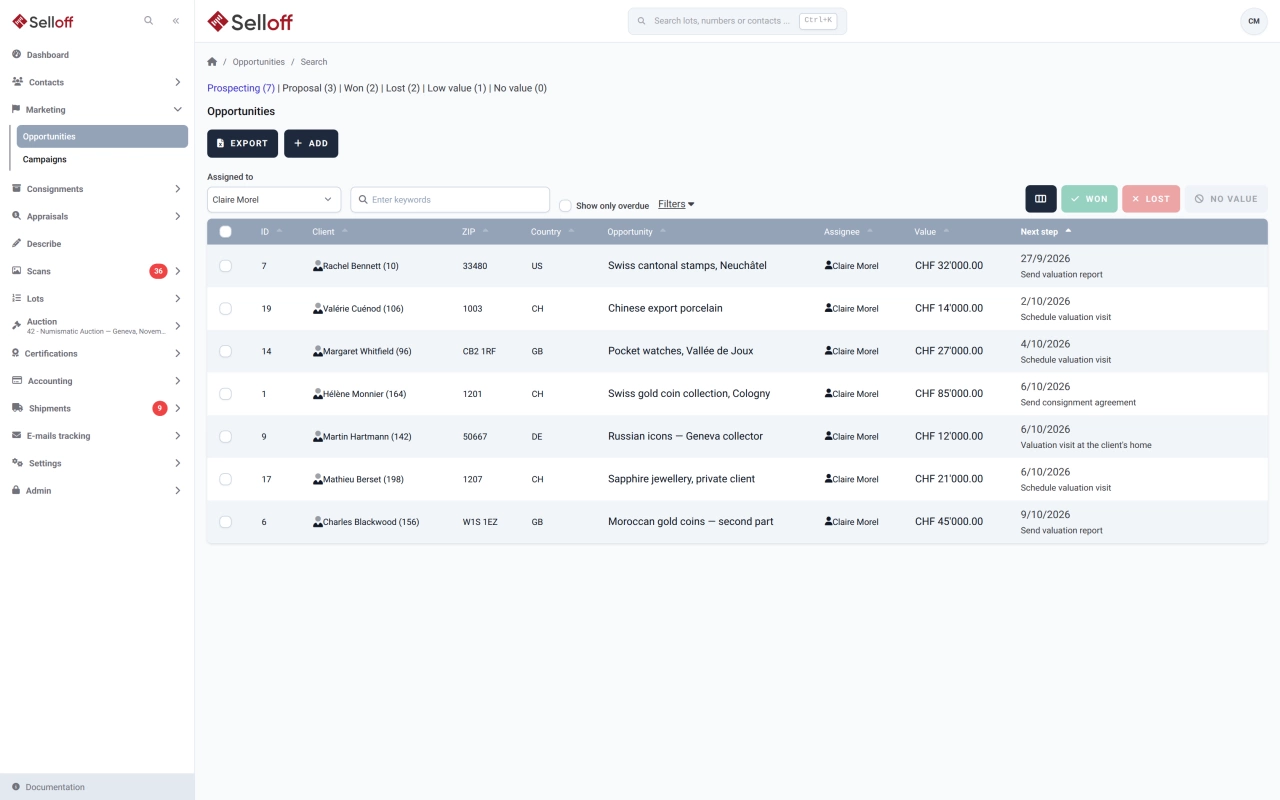The height and width of the screenshot is (800, 1280).
Task: Click the Selloff logo in the header
Action: coord(250,21)
